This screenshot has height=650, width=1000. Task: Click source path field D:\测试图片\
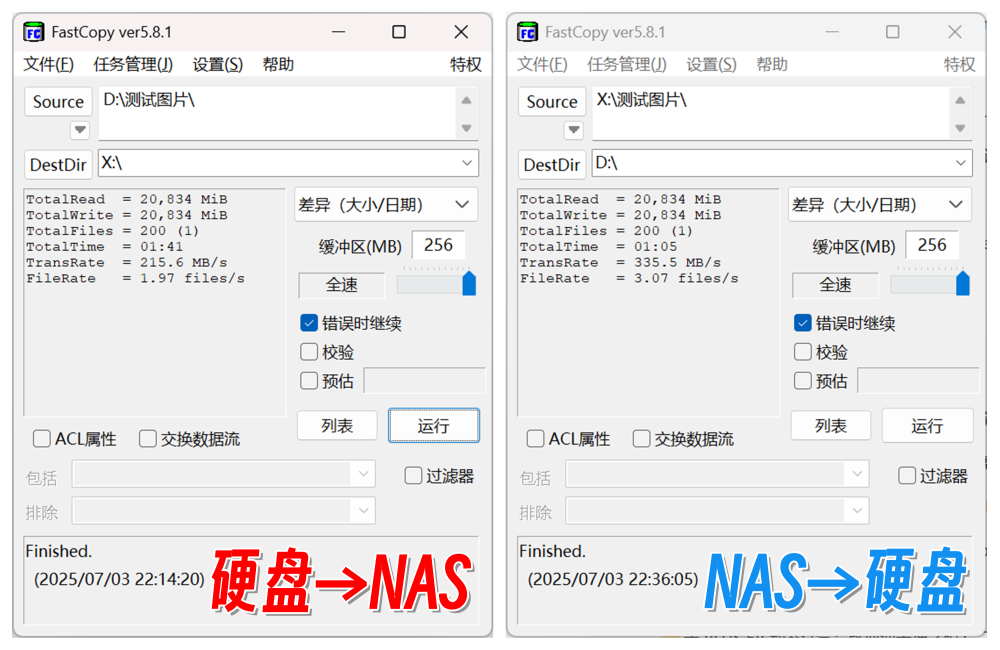tap(277, 114)
